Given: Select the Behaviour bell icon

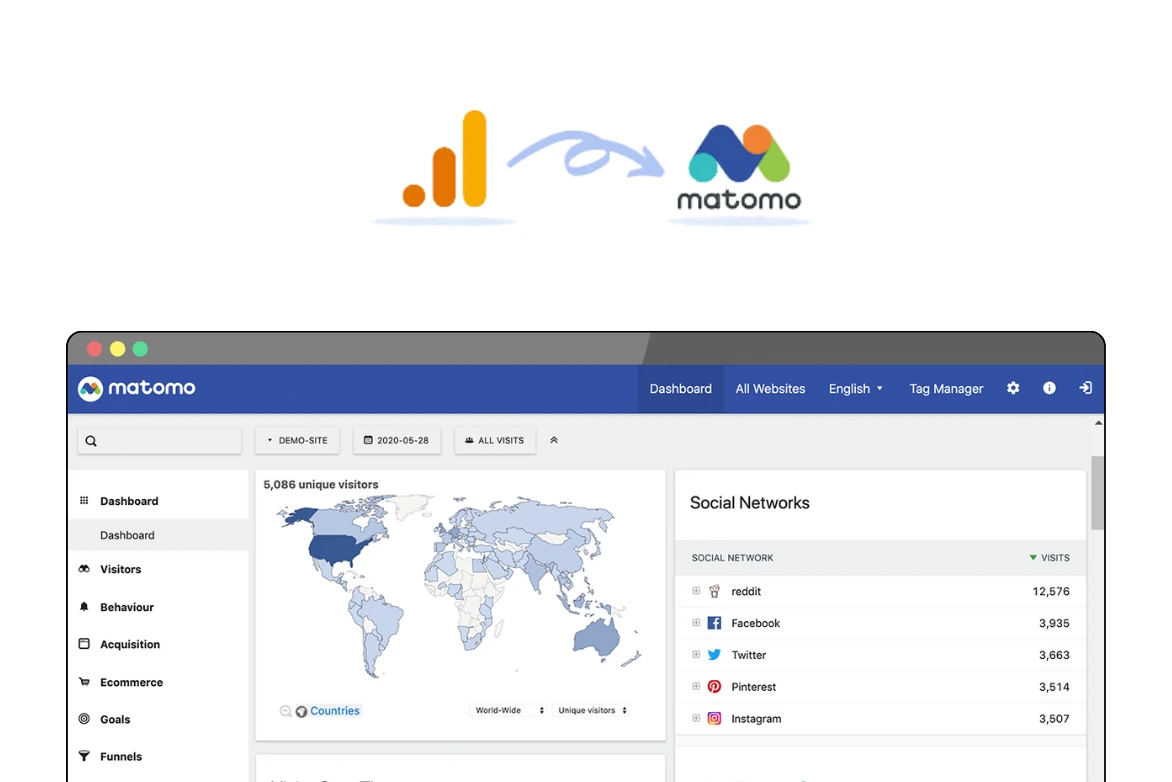Looking at the screenshot, I should [85, 607].
